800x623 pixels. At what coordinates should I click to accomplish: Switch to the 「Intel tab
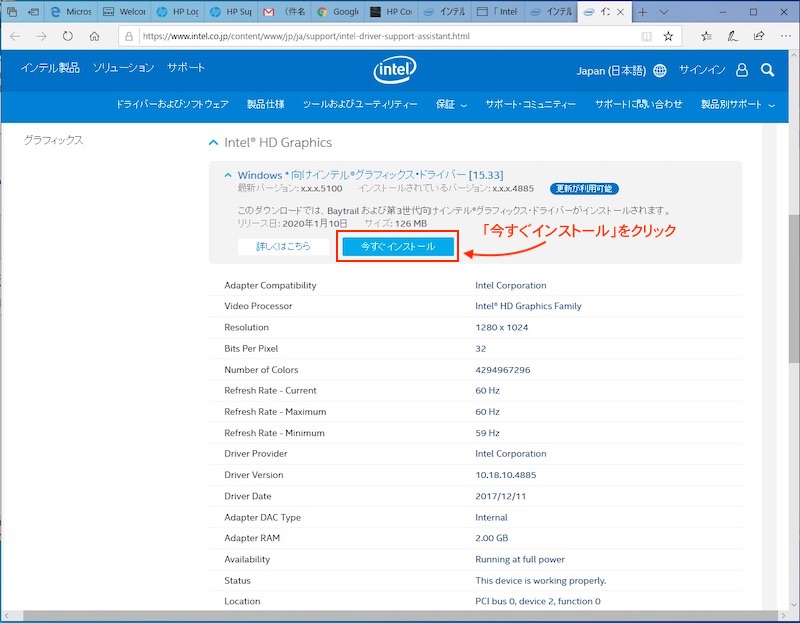coord(497,12)
